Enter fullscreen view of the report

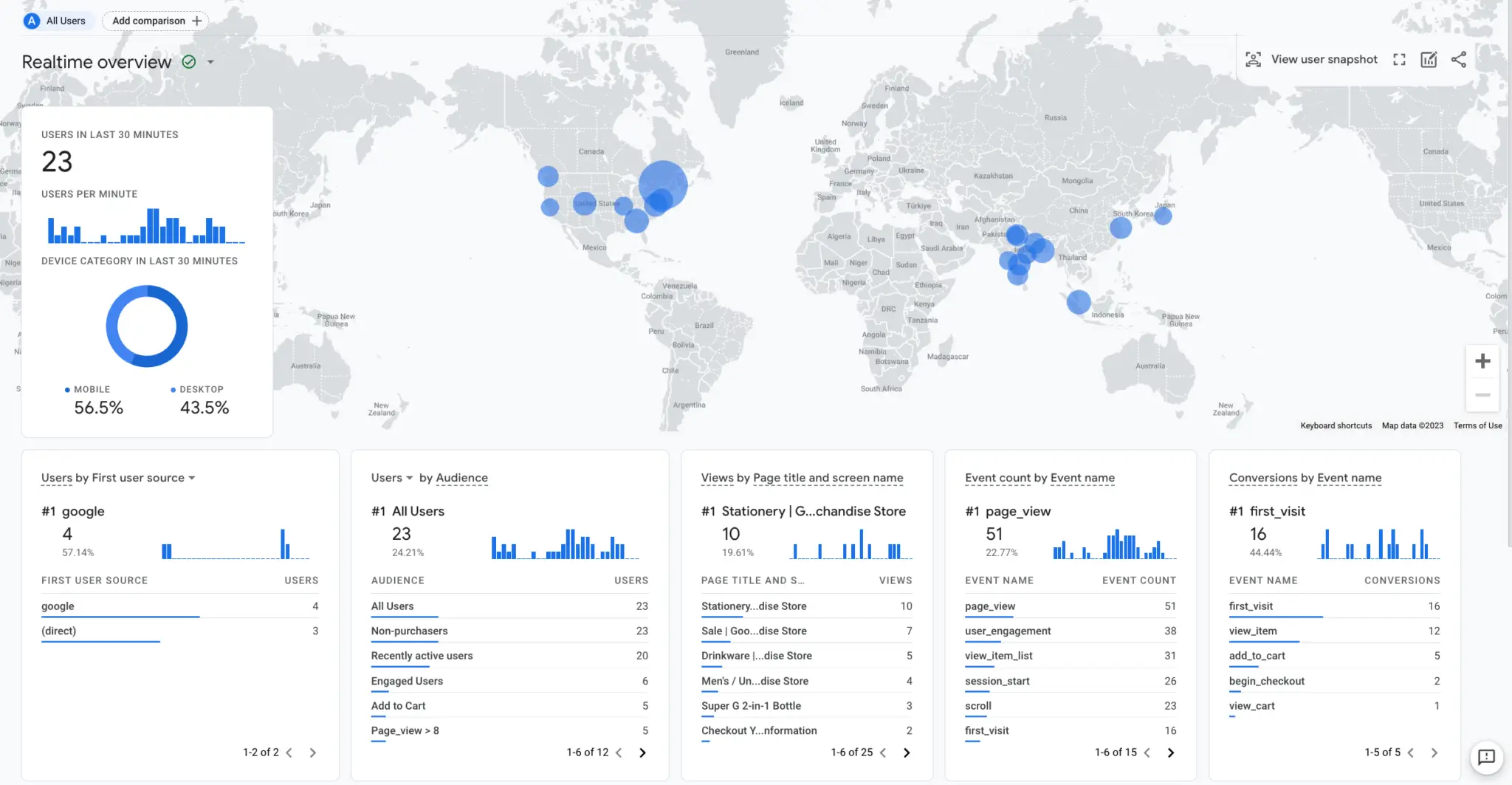tap(1399, 59)
